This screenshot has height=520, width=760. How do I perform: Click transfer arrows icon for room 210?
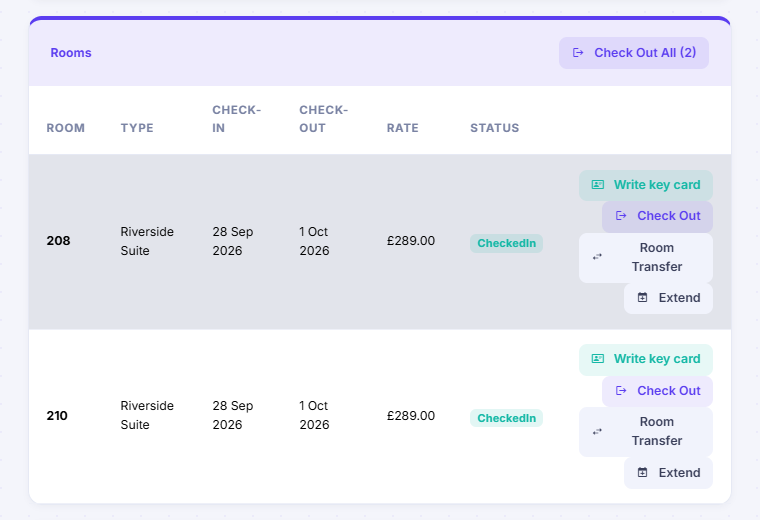tap(598, 431)
